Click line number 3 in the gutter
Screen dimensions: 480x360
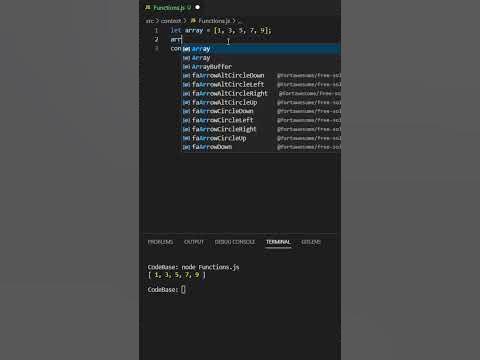point(156,49)
